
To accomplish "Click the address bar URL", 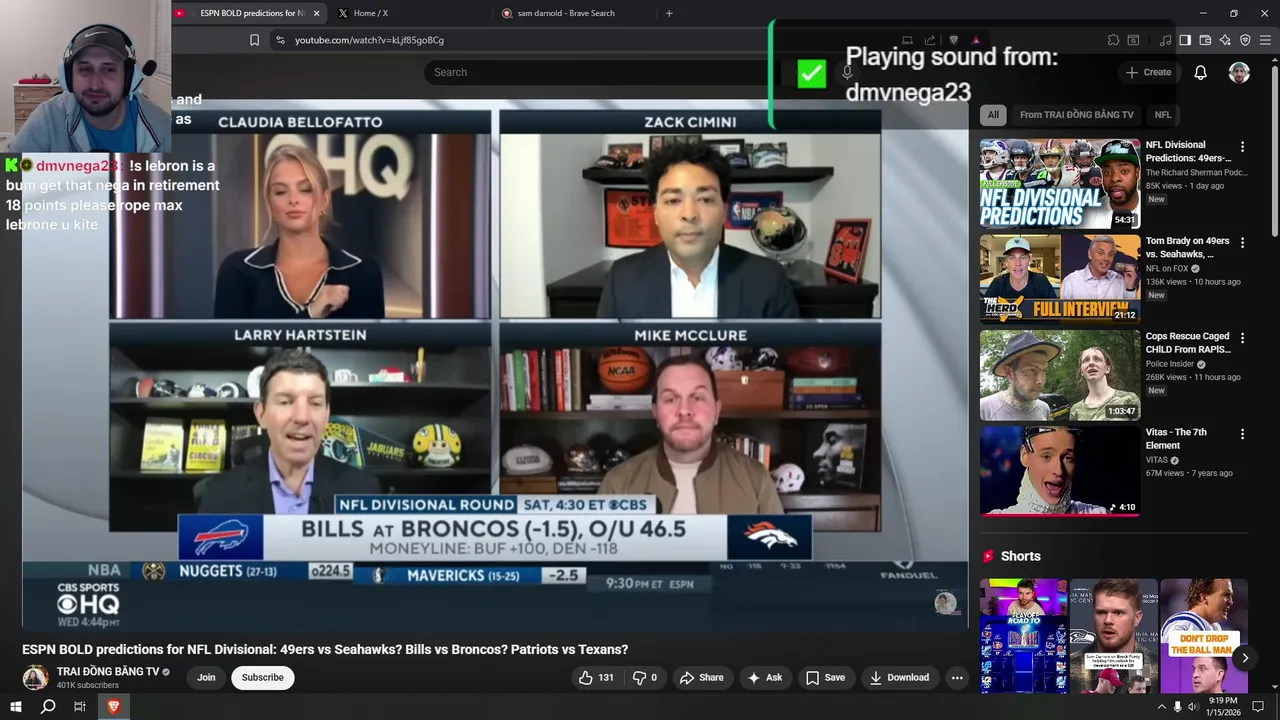I will (369, 40).
